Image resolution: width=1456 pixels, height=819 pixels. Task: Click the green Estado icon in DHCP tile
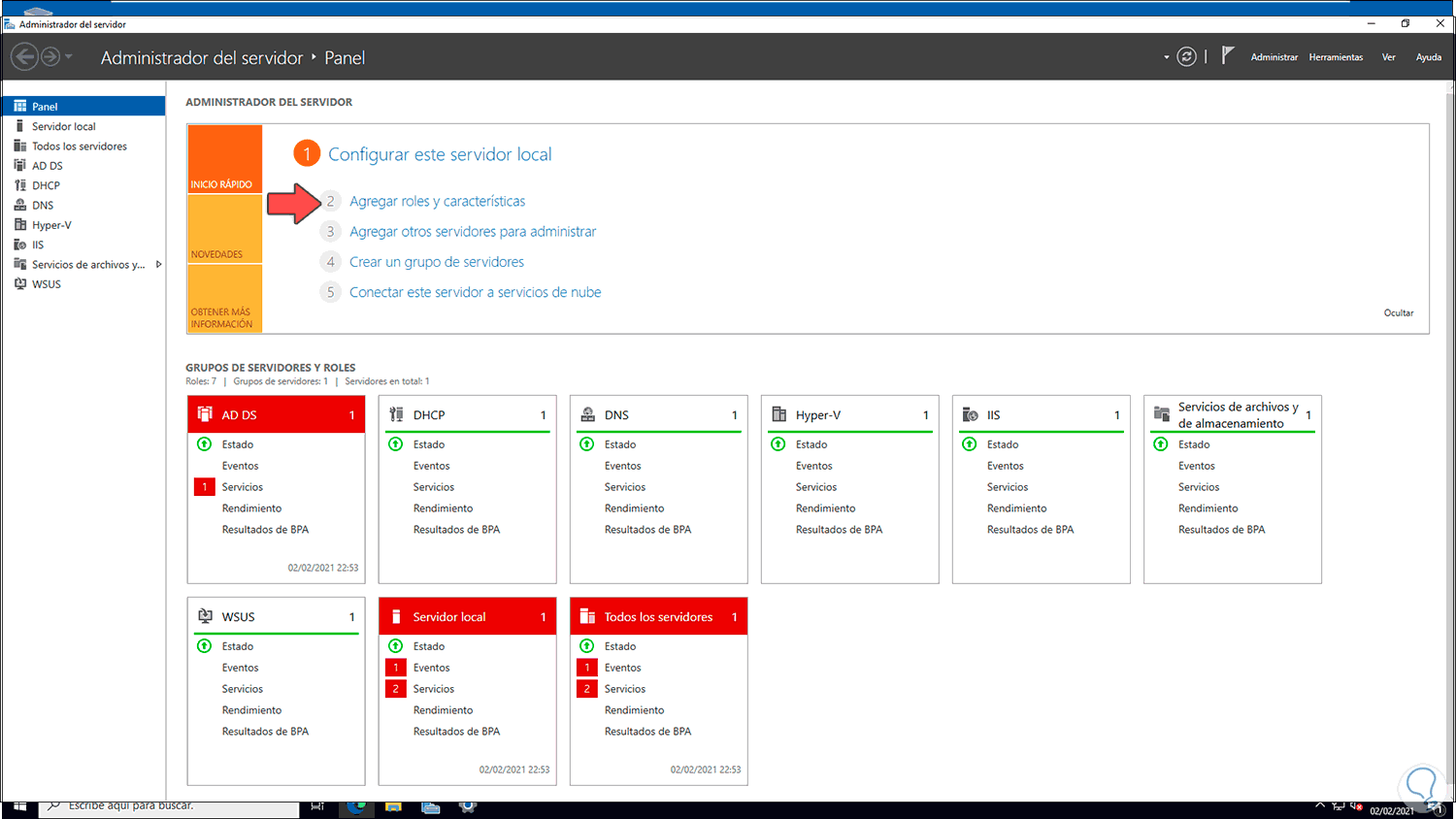(395, 444)
